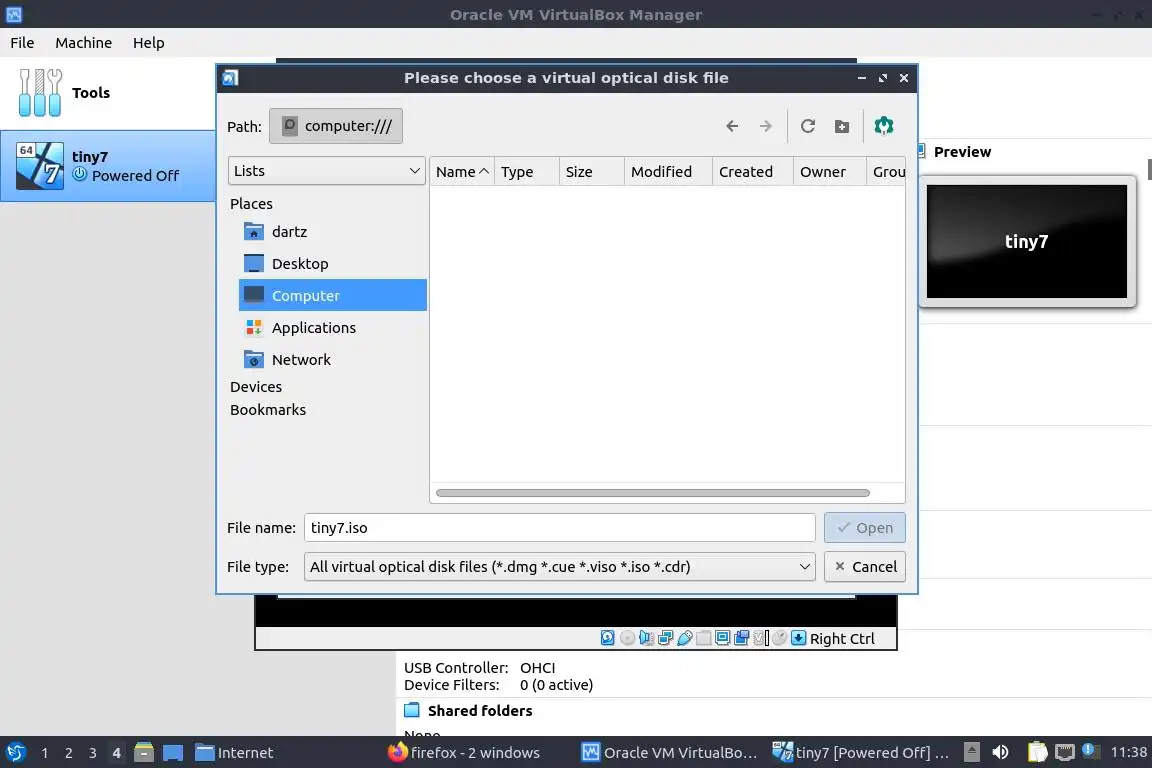Collapse the Places section header

point(251,204)
